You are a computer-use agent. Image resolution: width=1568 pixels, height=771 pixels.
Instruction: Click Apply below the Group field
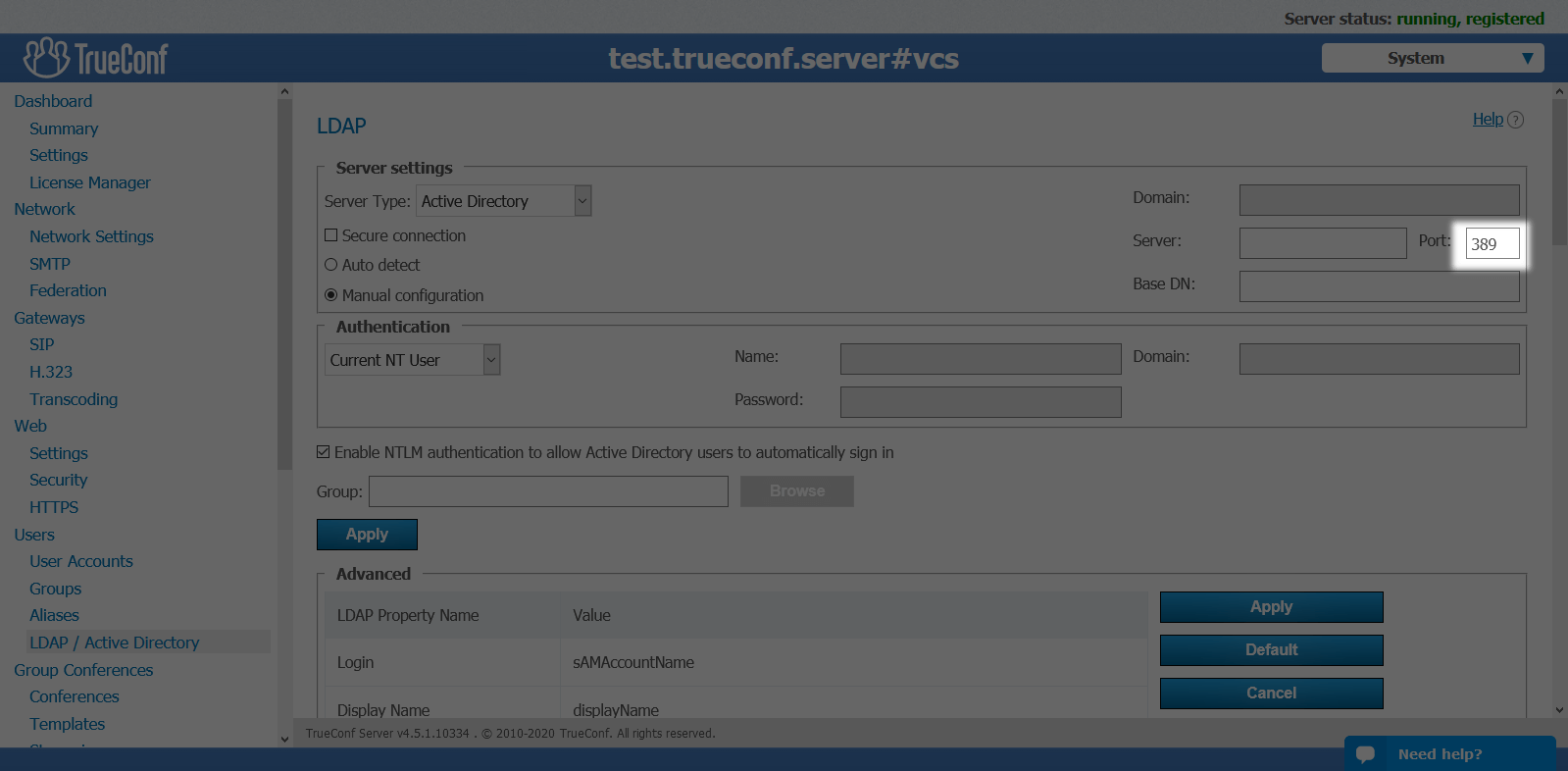pyautogui.click(x=367, y=535)
